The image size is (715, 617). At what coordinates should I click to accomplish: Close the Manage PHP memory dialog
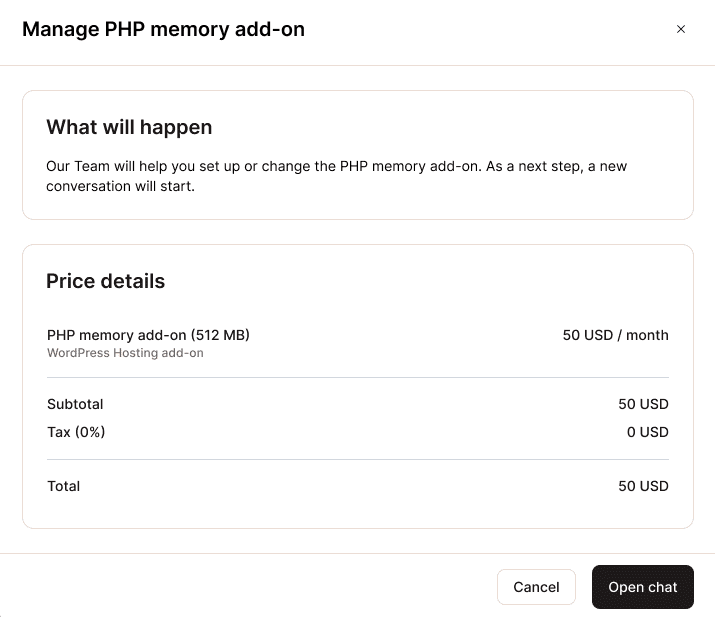[x=681, y=30]
